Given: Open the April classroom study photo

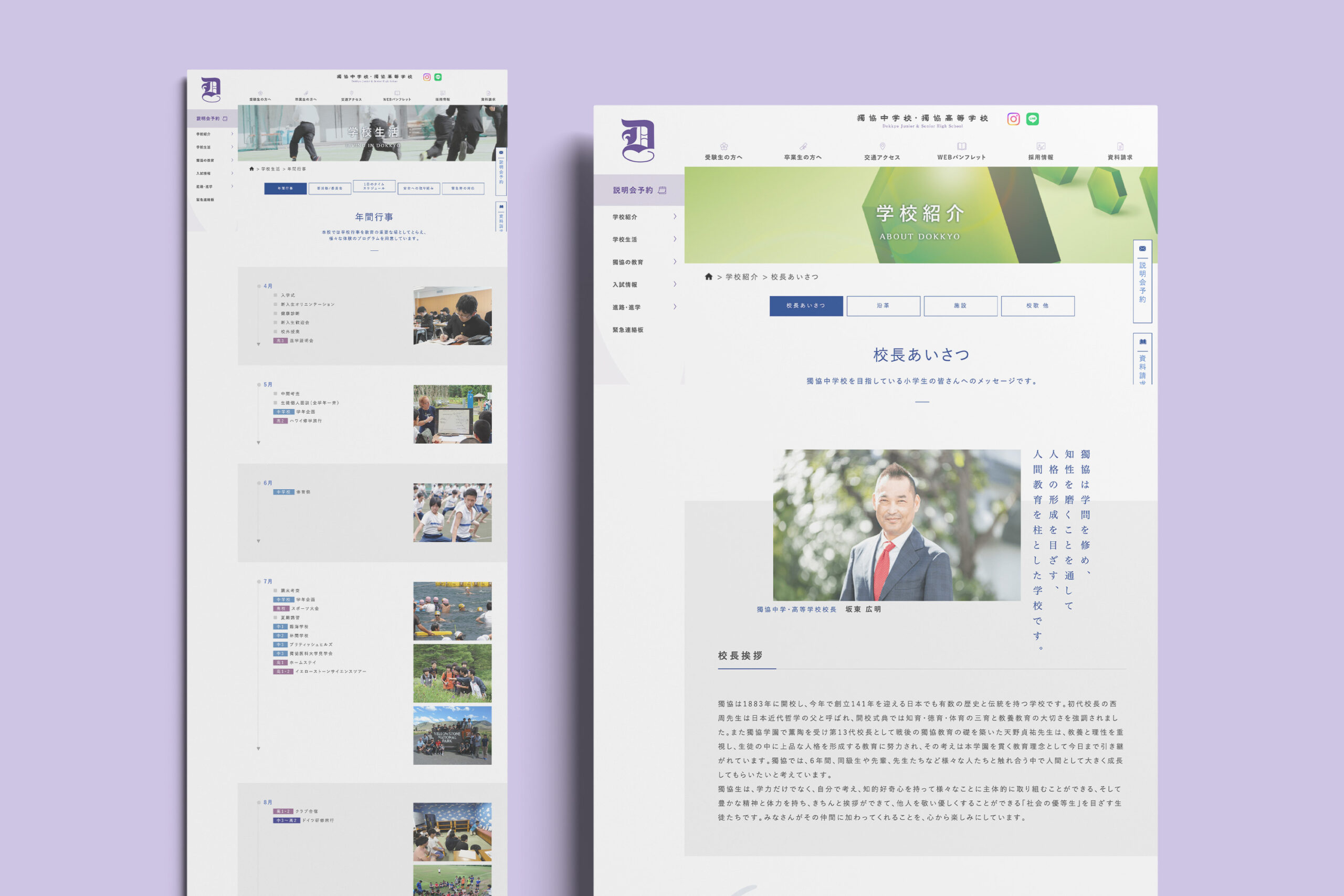Looking at the screenshot, I should tap(453, 315).
